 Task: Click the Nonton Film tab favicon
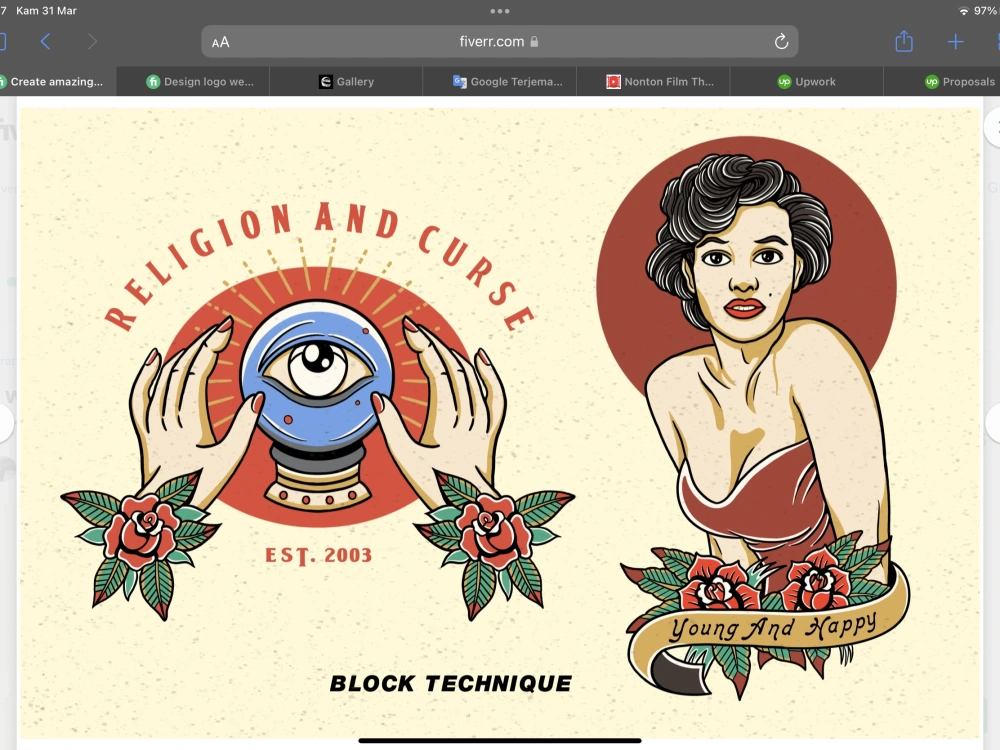point(614,82)
